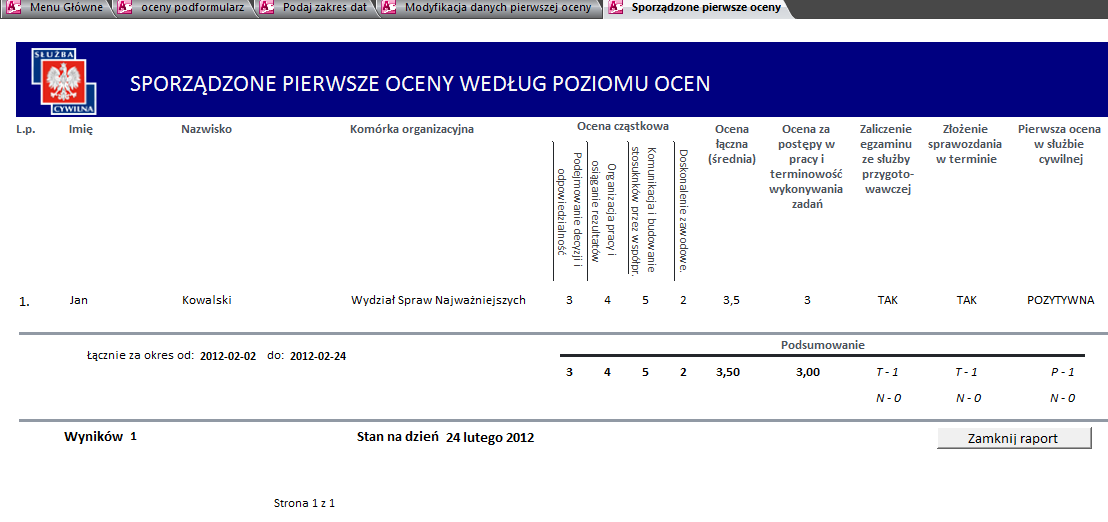Screen dimensions: 1108x522
Task: Click the start date 2012-02-02
Action: 228,356
